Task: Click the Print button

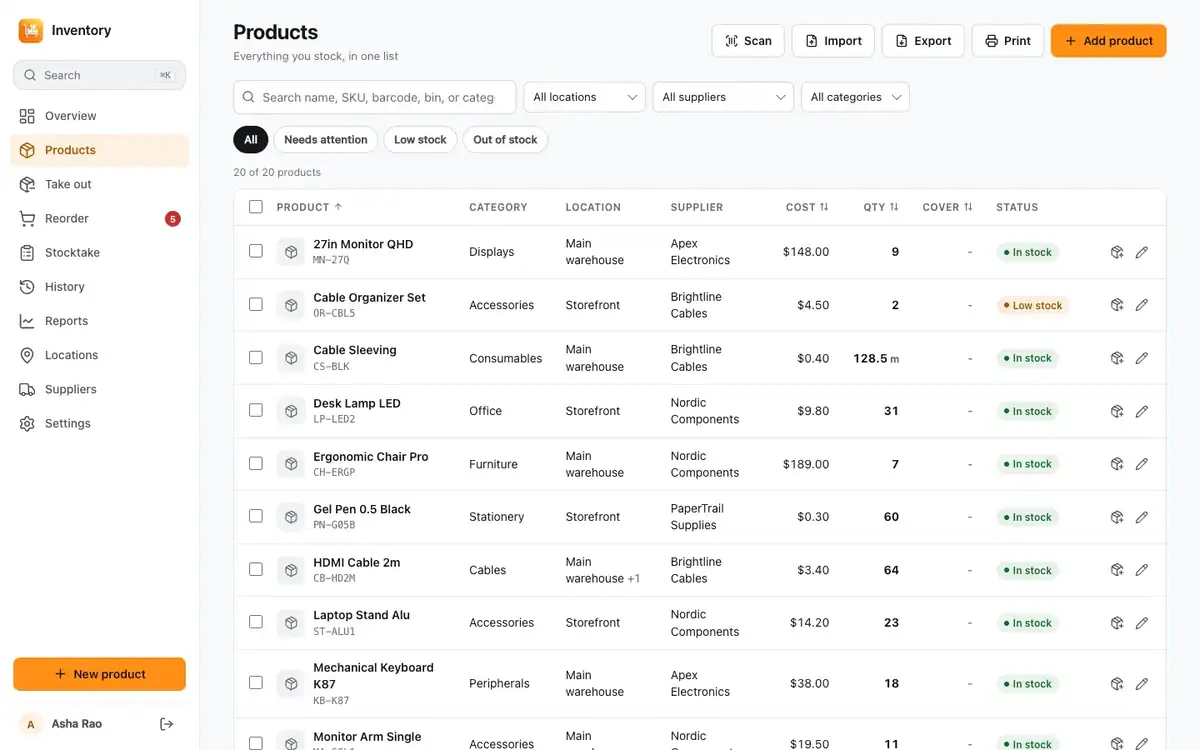Action: click(x=1007, y=41)
